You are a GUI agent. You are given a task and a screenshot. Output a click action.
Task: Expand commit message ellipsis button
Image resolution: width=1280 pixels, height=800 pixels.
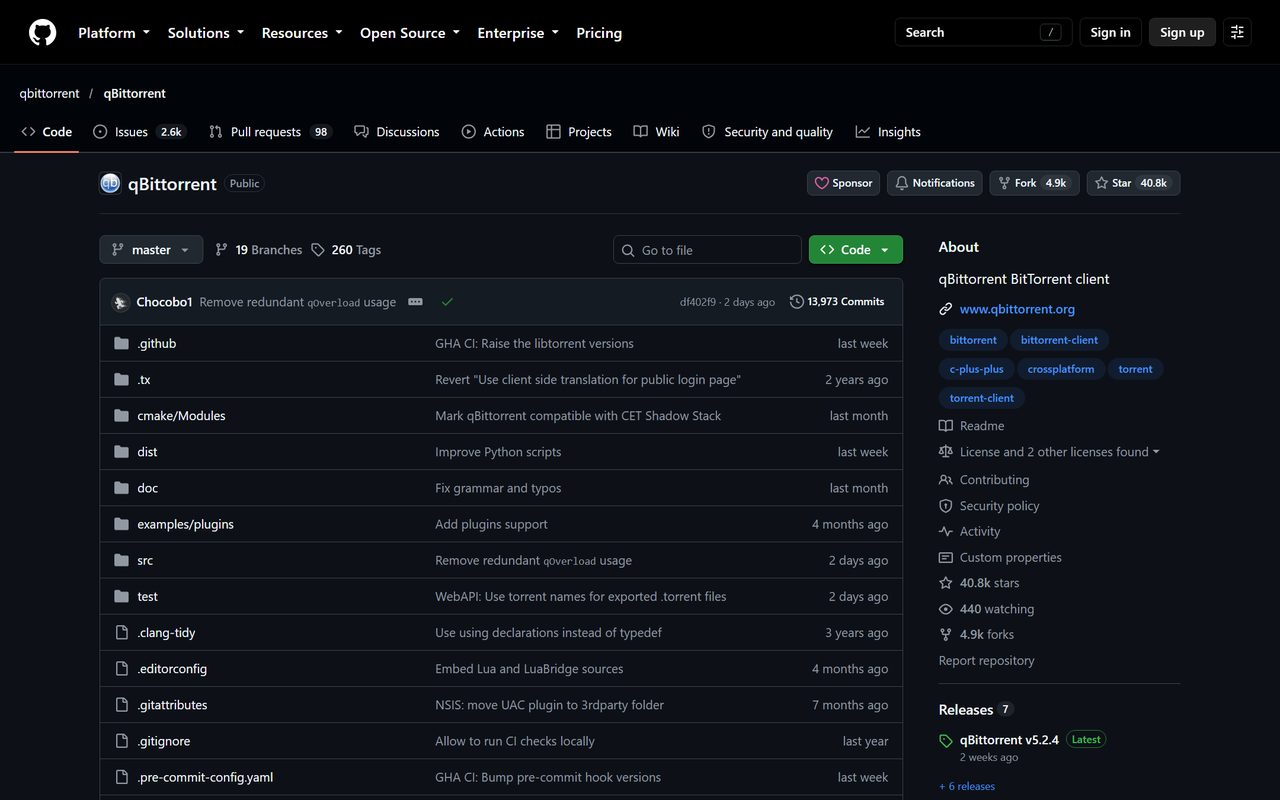coord(416,302)
